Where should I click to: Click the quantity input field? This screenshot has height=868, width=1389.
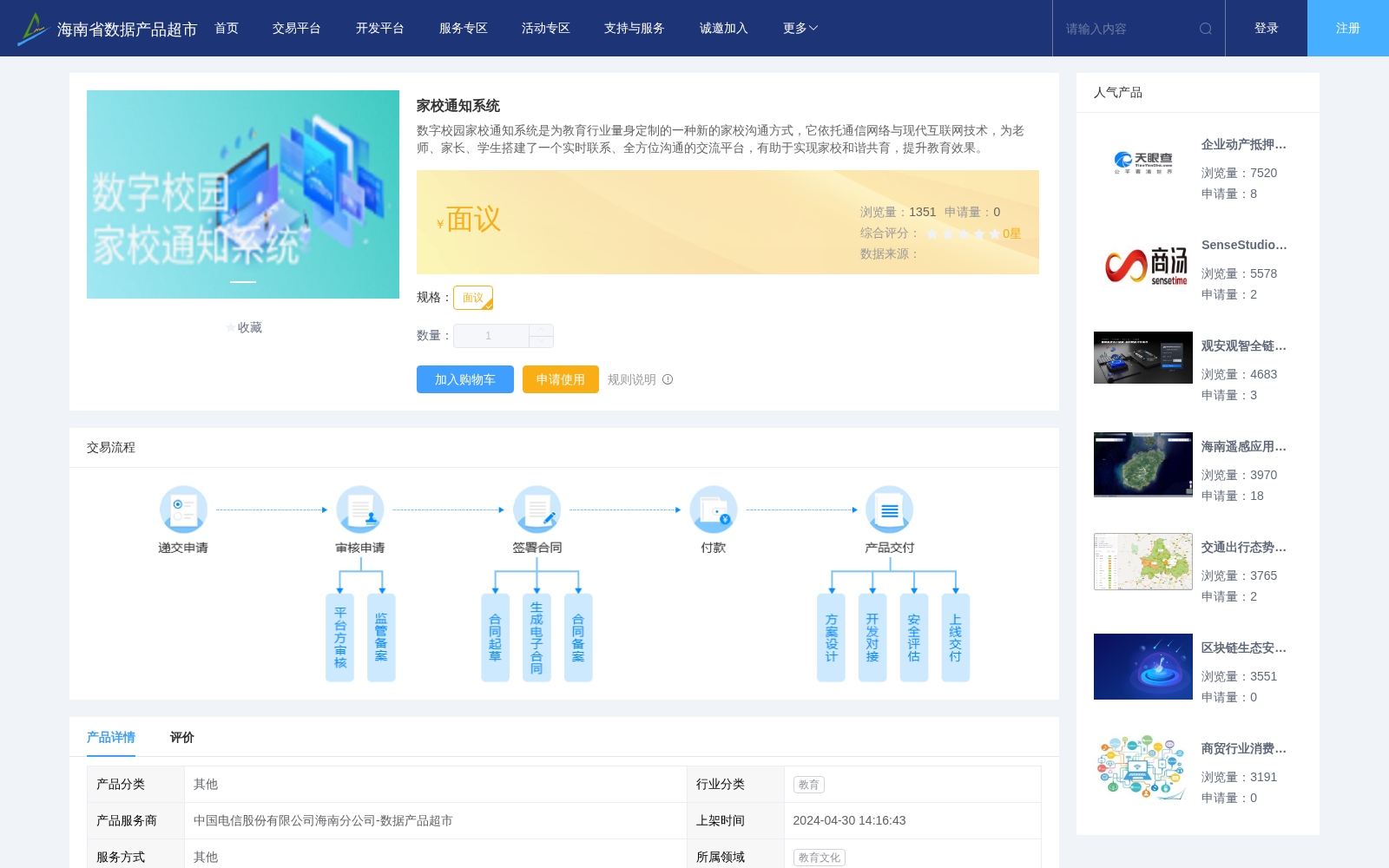click(491, 336)
